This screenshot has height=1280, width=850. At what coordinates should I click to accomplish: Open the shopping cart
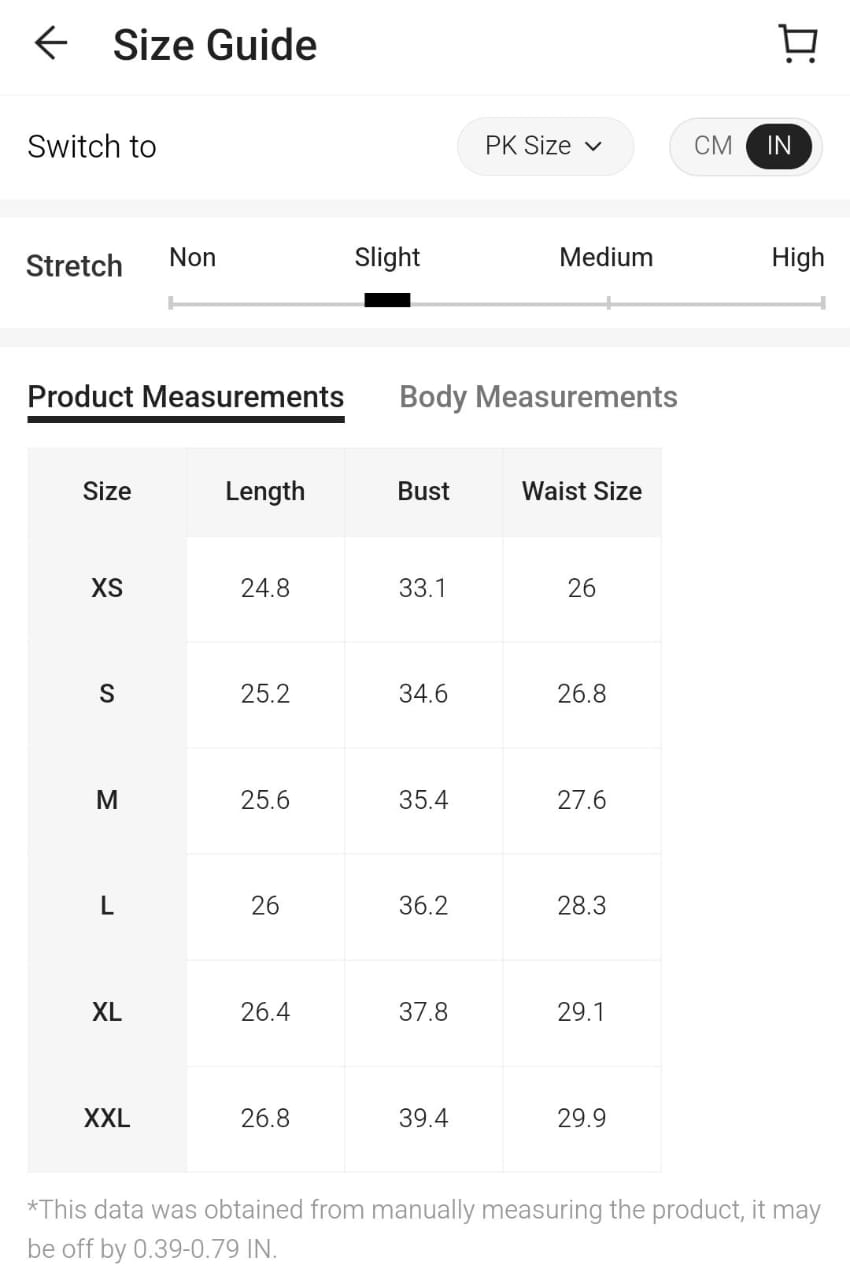[x=797, y=44]
